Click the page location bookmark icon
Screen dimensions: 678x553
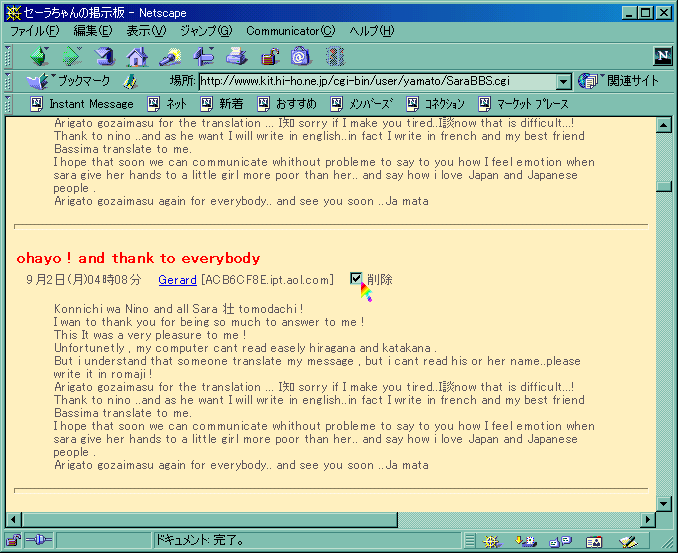click(130, 81)
